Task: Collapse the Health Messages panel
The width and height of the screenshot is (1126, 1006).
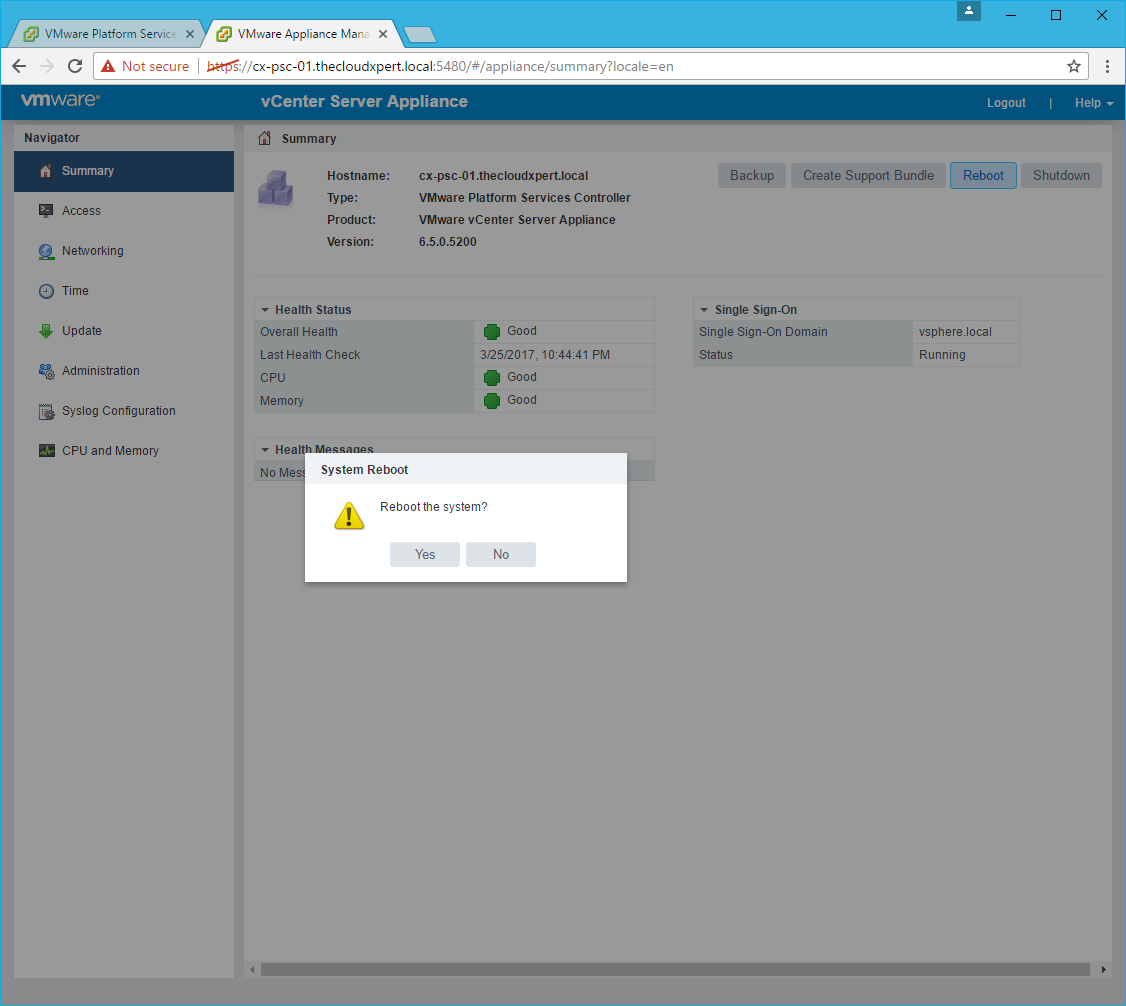Action: (x=265, y=450)
